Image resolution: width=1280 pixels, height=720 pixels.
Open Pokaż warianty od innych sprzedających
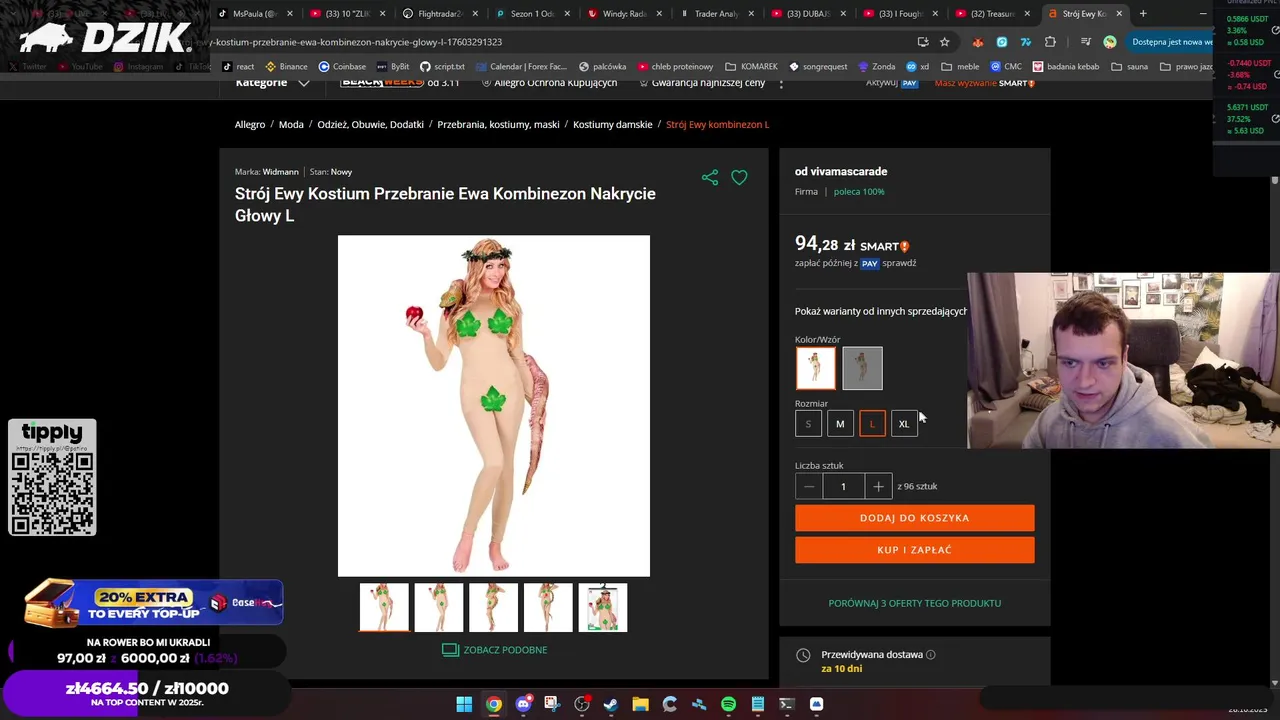(881, 311)
